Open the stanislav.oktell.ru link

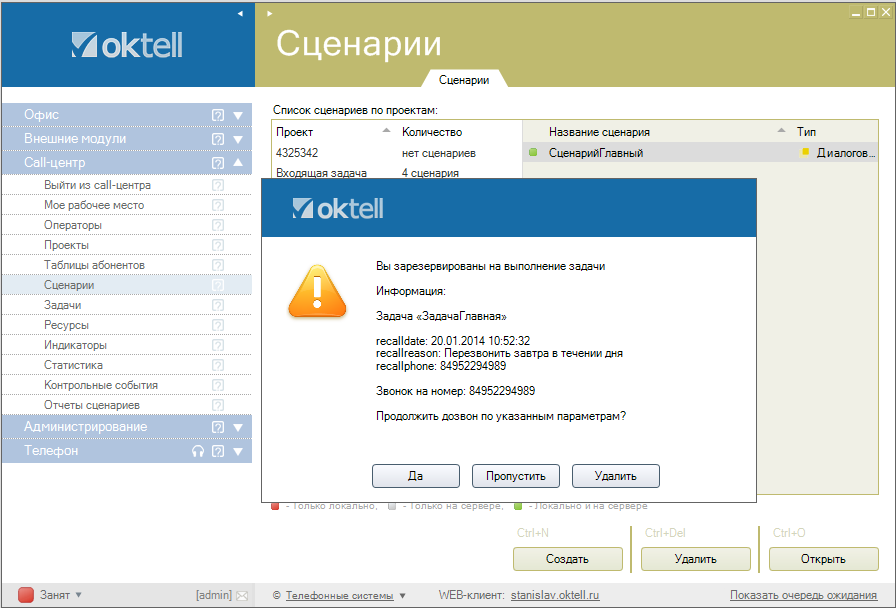pyautogui.click(x=555, y=595)
